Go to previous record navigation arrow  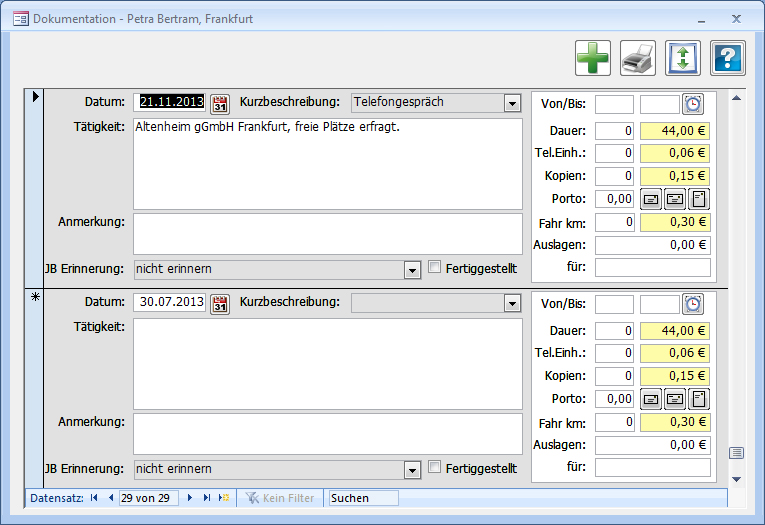tap(111, 498)
